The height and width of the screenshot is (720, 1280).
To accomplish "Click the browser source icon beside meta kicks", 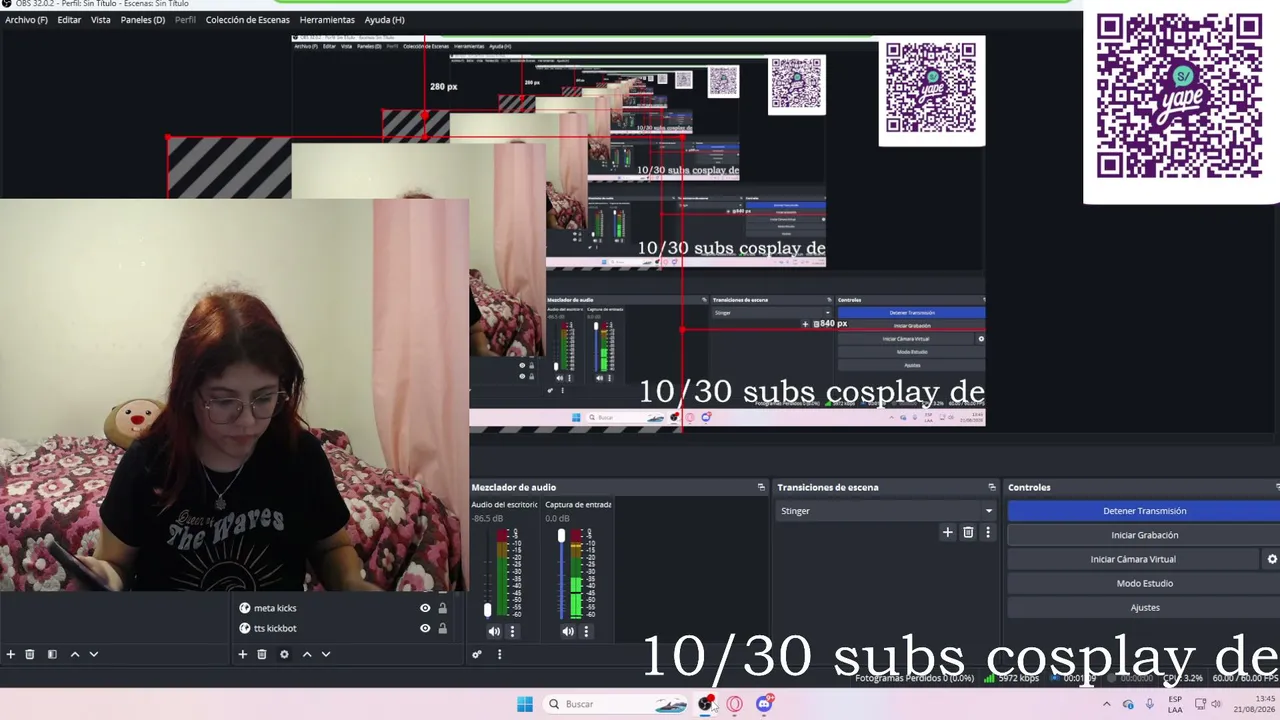I will point(245,608).
